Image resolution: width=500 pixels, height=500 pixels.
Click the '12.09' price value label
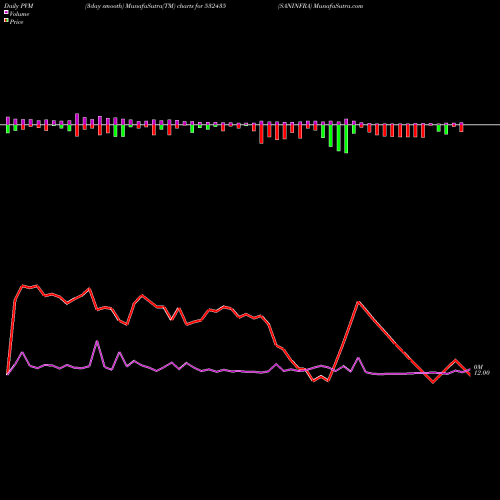tap(482, 373)
